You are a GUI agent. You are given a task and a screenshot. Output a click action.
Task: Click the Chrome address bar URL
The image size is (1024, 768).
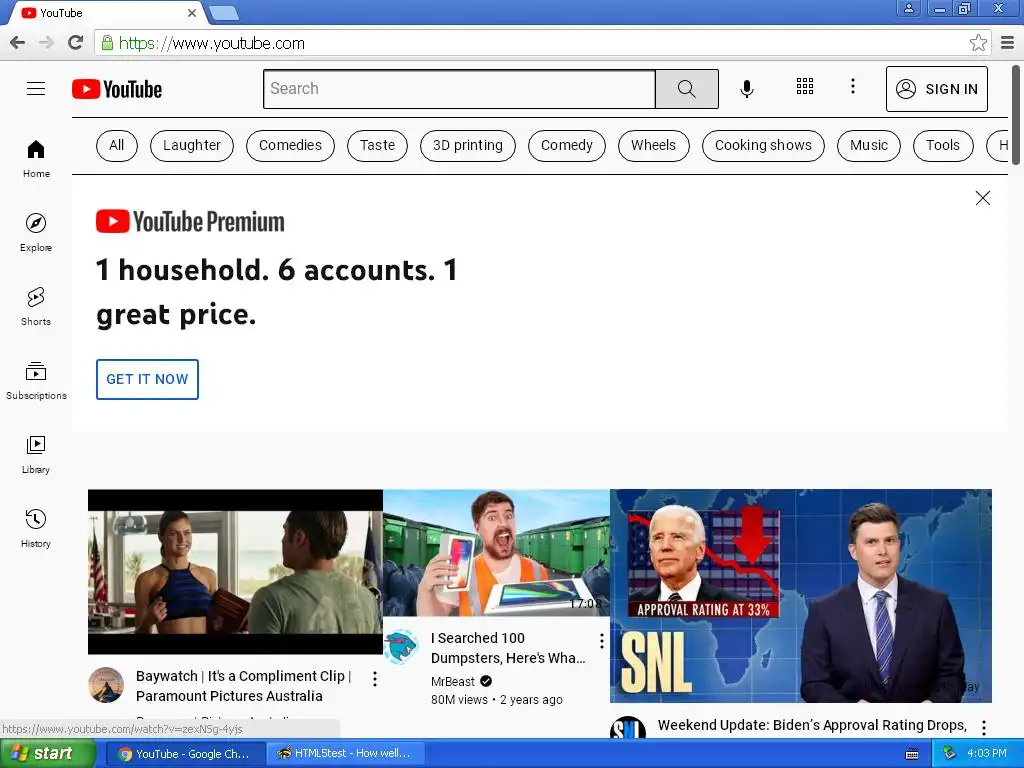(x=212, y=44)
